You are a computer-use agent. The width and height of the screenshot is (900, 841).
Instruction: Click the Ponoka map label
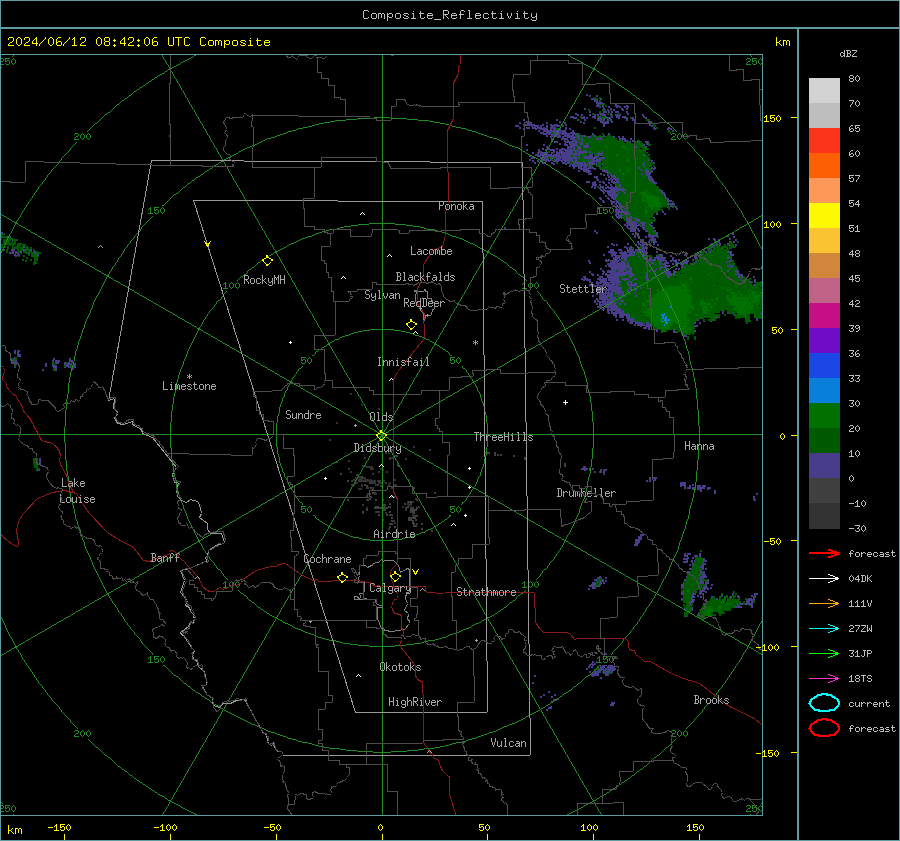[456, 206]
